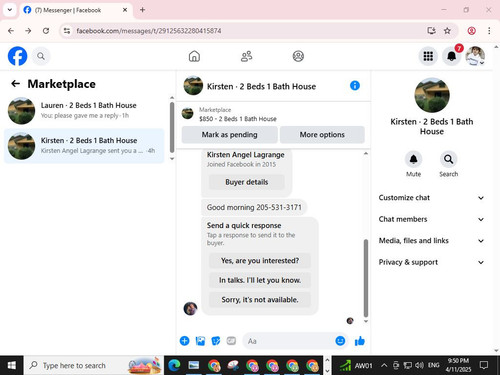This screenshot has width=500, height=375.
Task: Select the Messenger | Facebook browser tab
Action: (76, 10)
